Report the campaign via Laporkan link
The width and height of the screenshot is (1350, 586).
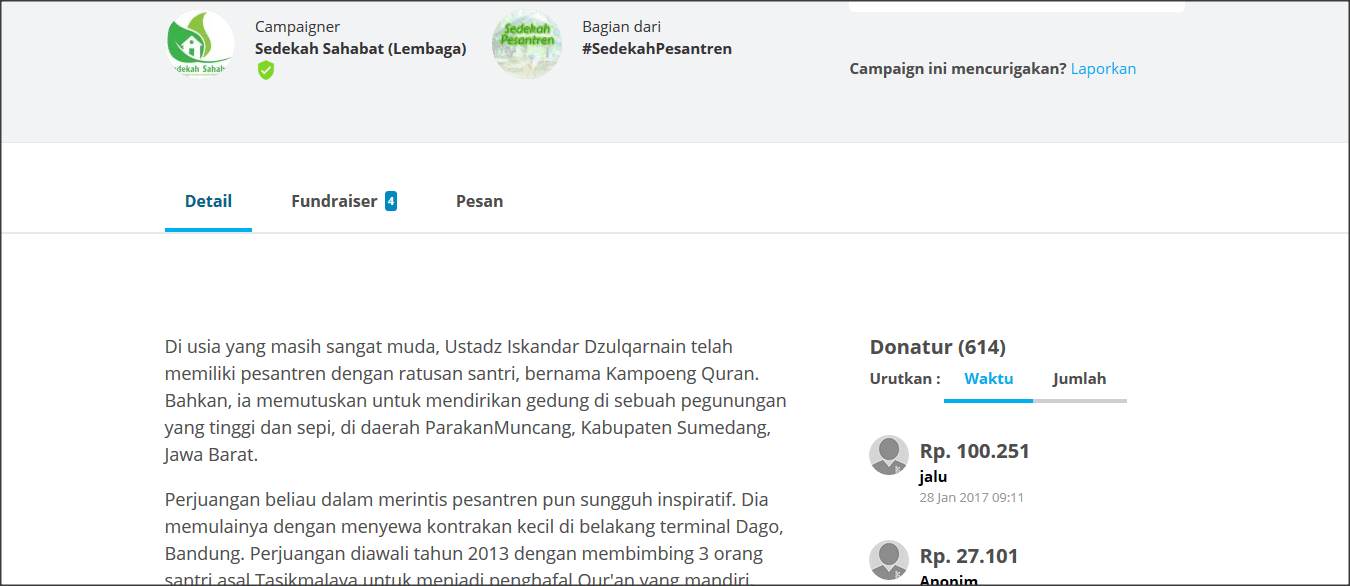(1103, 69)
